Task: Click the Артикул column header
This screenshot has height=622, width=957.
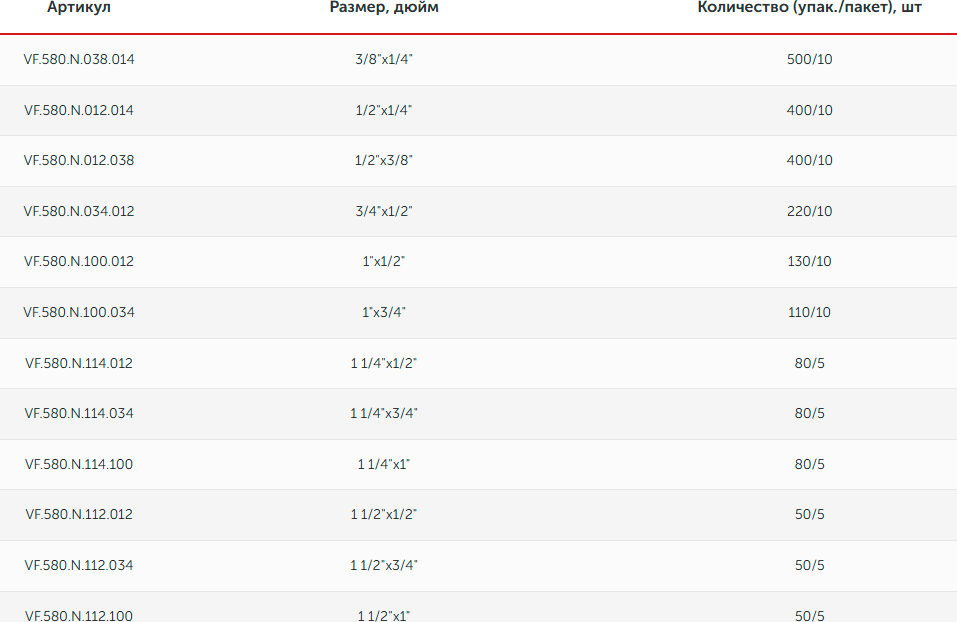Action: pos(79,7)
